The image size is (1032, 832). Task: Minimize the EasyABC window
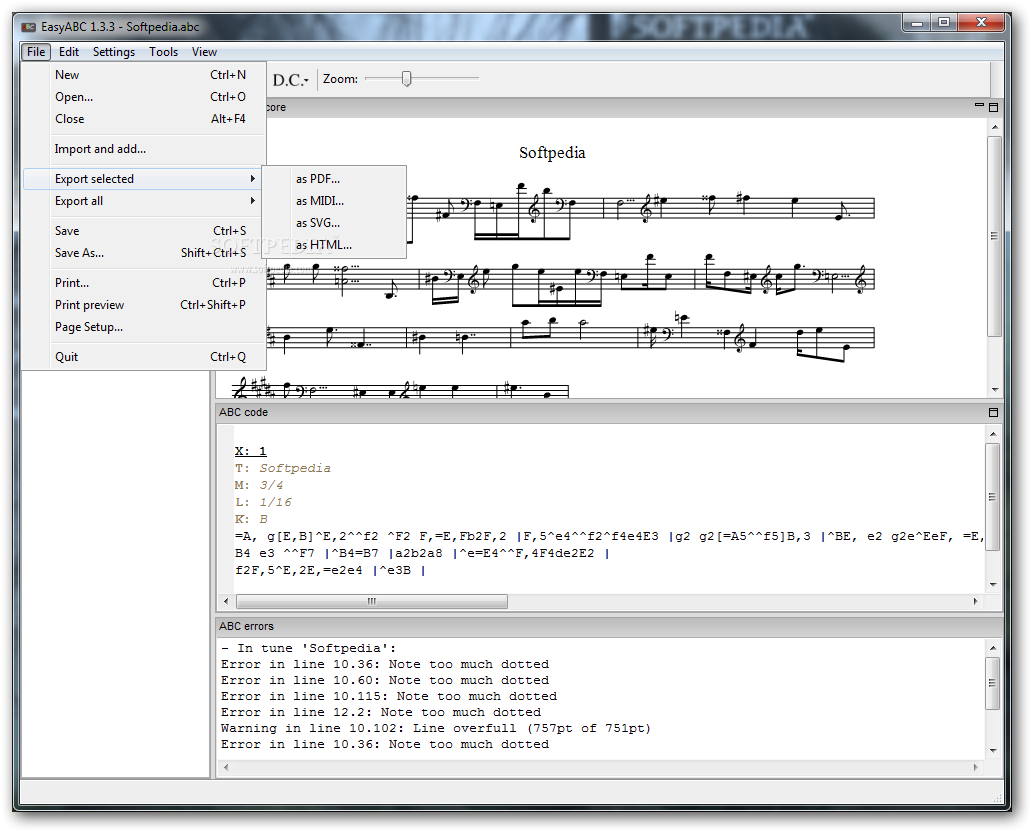917,23
